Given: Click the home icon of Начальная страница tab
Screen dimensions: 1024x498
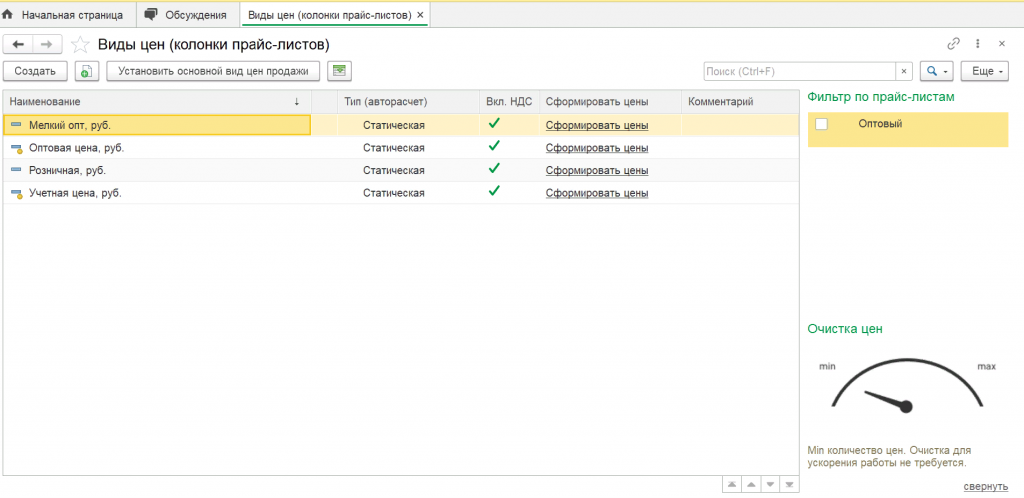Looking at the screenshot, I should (8, 14).
